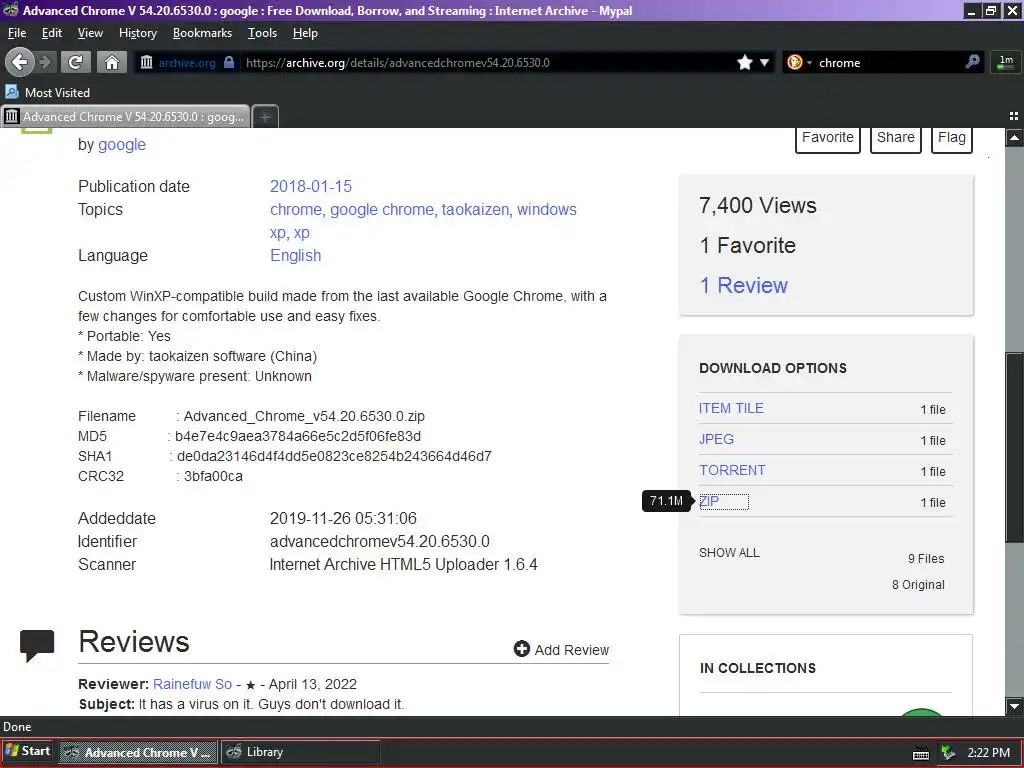Click the MD5 hash value text
This screenshot has width=1024, height=768.
pos(298,436)
